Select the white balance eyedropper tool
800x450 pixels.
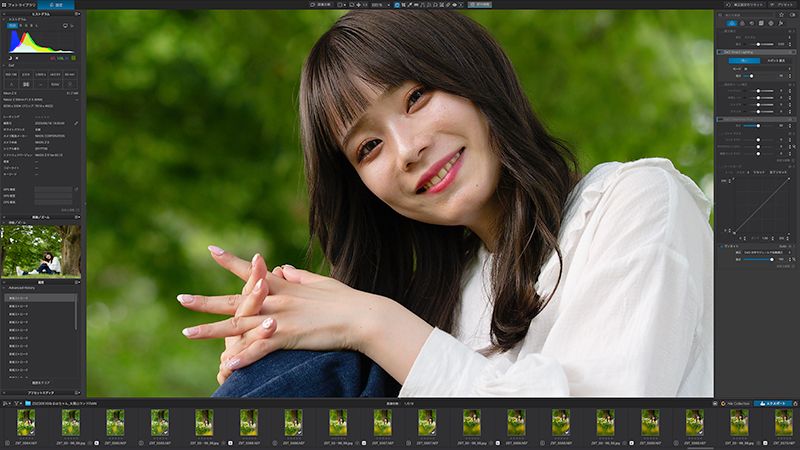tap(410, 5)
